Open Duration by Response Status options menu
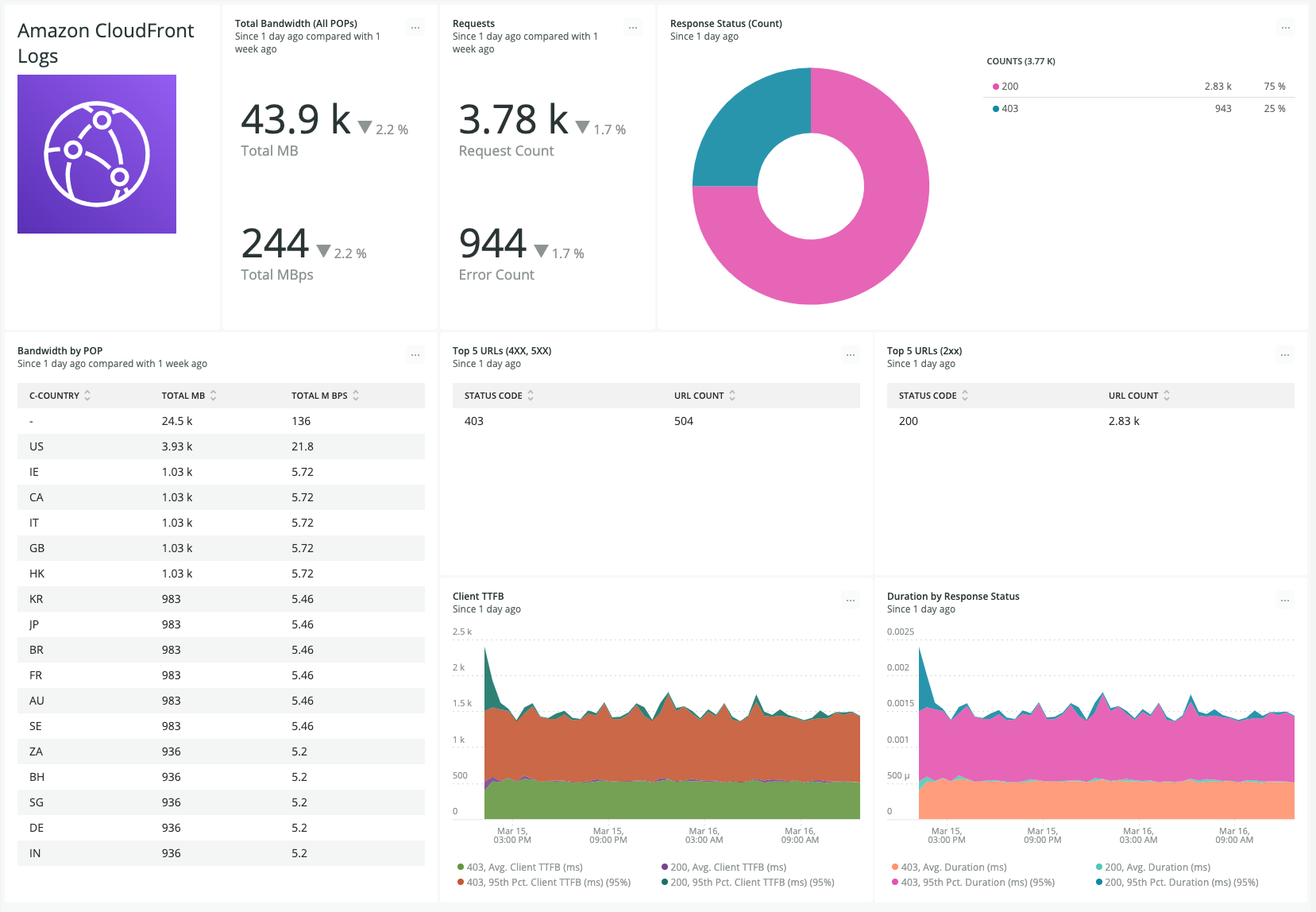 click(1285, 601)
